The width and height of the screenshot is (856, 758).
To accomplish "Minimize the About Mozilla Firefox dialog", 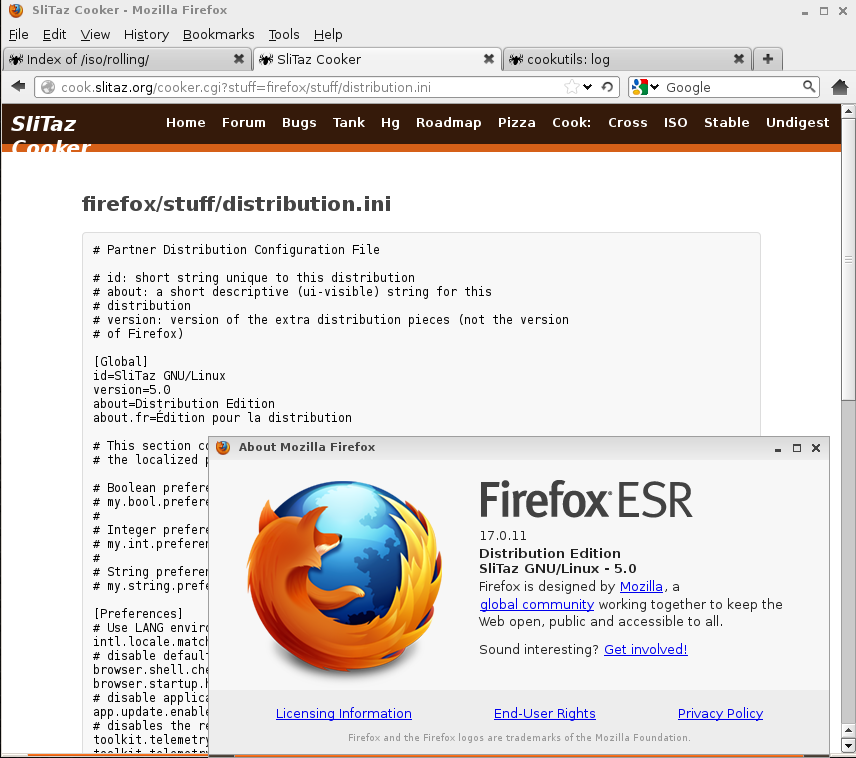I will pyautogui.click(x=777, y=449).
